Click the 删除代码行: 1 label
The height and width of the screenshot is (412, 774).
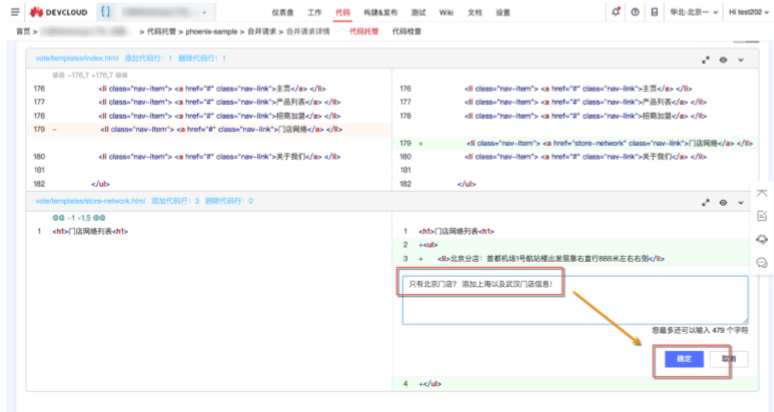point(202,58)
